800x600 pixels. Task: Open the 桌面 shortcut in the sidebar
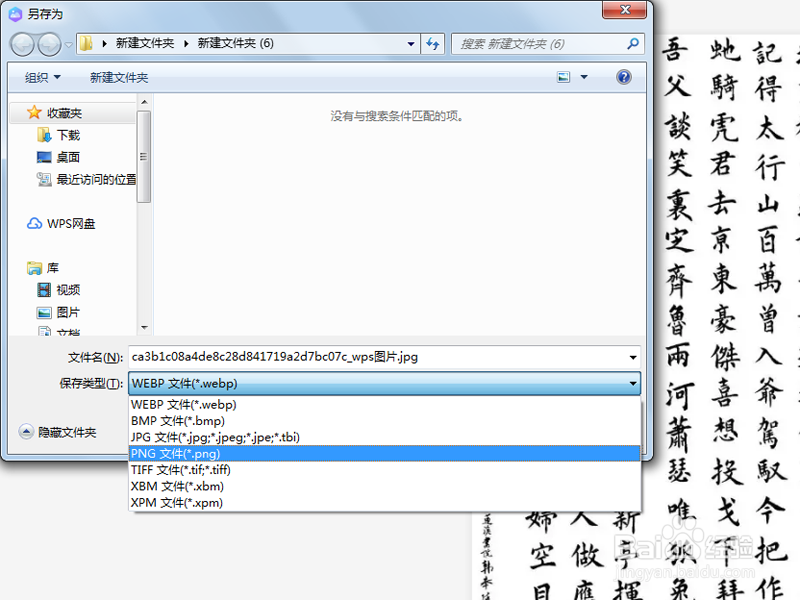(62, 157)
